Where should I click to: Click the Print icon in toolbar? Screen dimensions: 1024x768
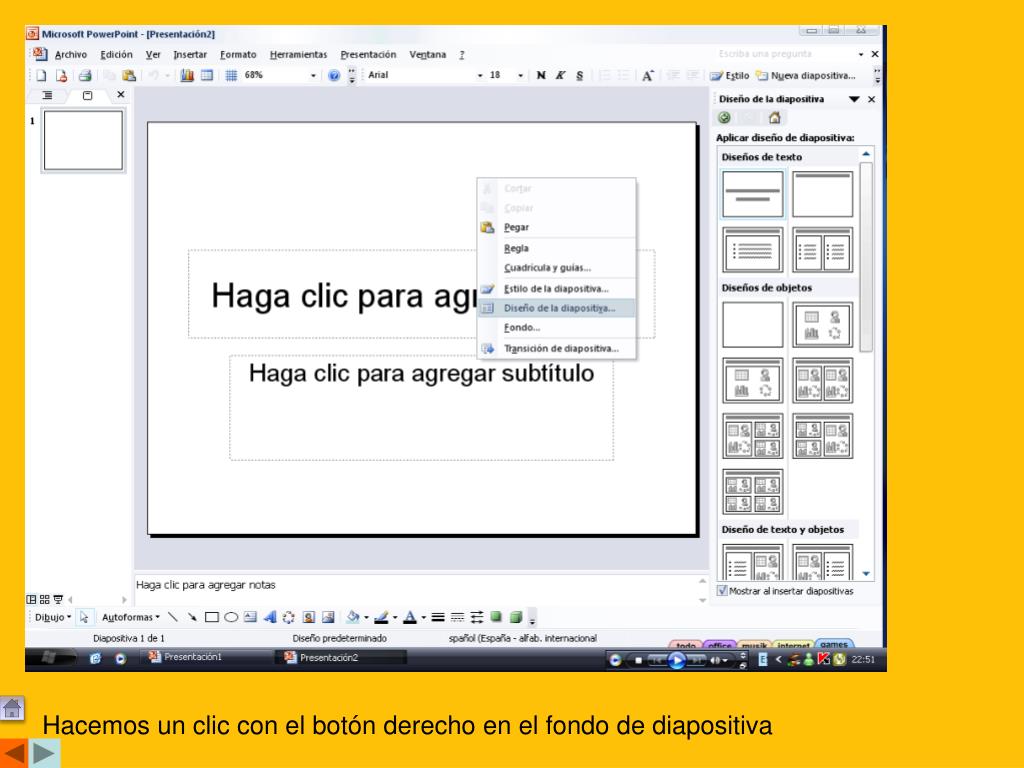point(85,76)
